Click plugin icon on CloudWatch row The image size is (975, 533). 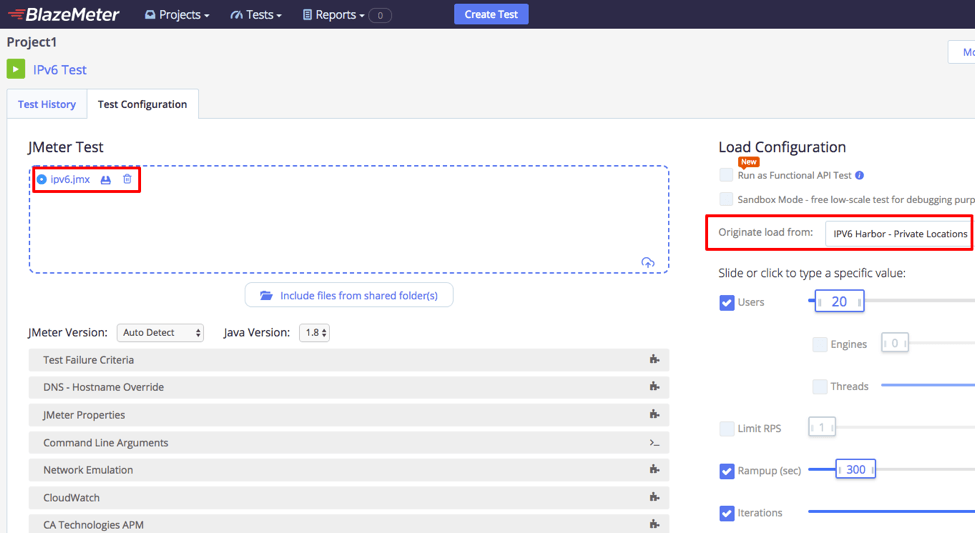654,497
